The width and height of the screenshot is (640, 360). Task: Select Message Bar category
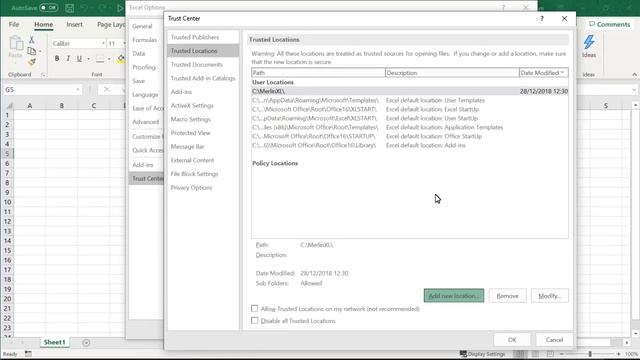pyautogui.click(x=203, y=147)
